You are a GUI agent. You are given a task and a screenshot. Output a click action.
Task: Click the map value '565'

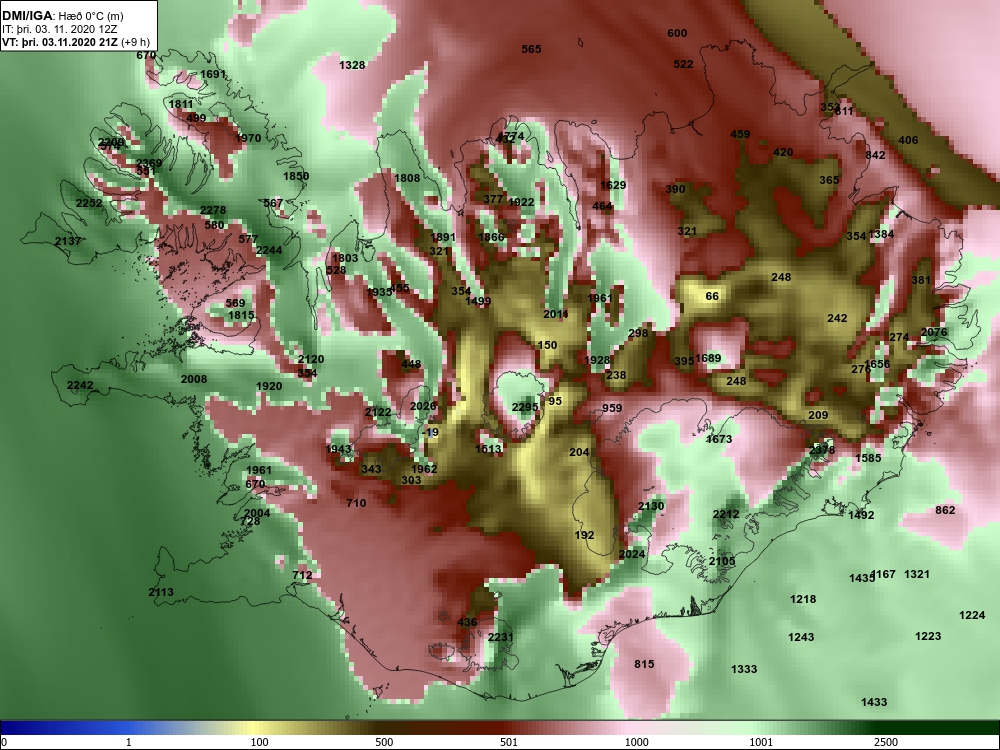point(531,49)
